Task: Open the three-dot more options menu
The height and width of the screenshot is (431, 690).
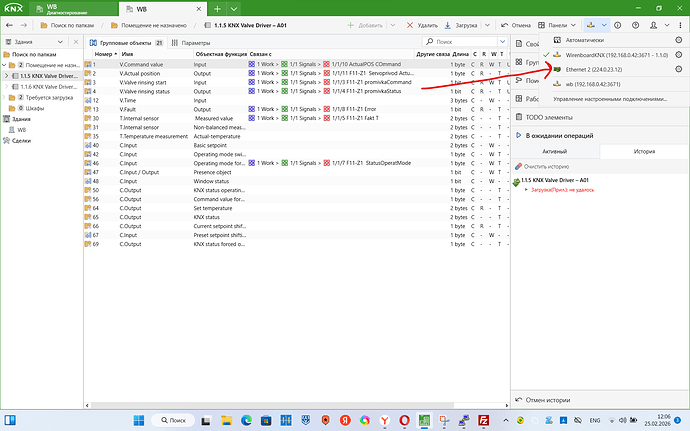Action: 680,26
